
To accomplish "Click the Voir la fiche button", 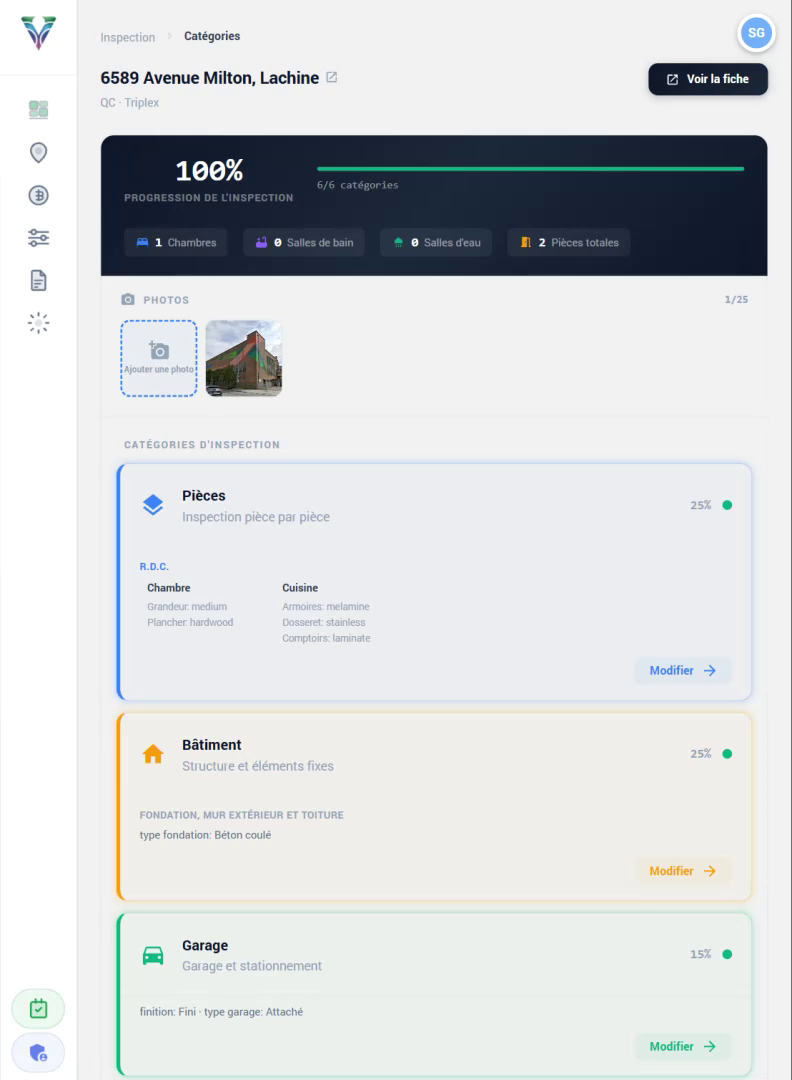I will pos(708,79).
